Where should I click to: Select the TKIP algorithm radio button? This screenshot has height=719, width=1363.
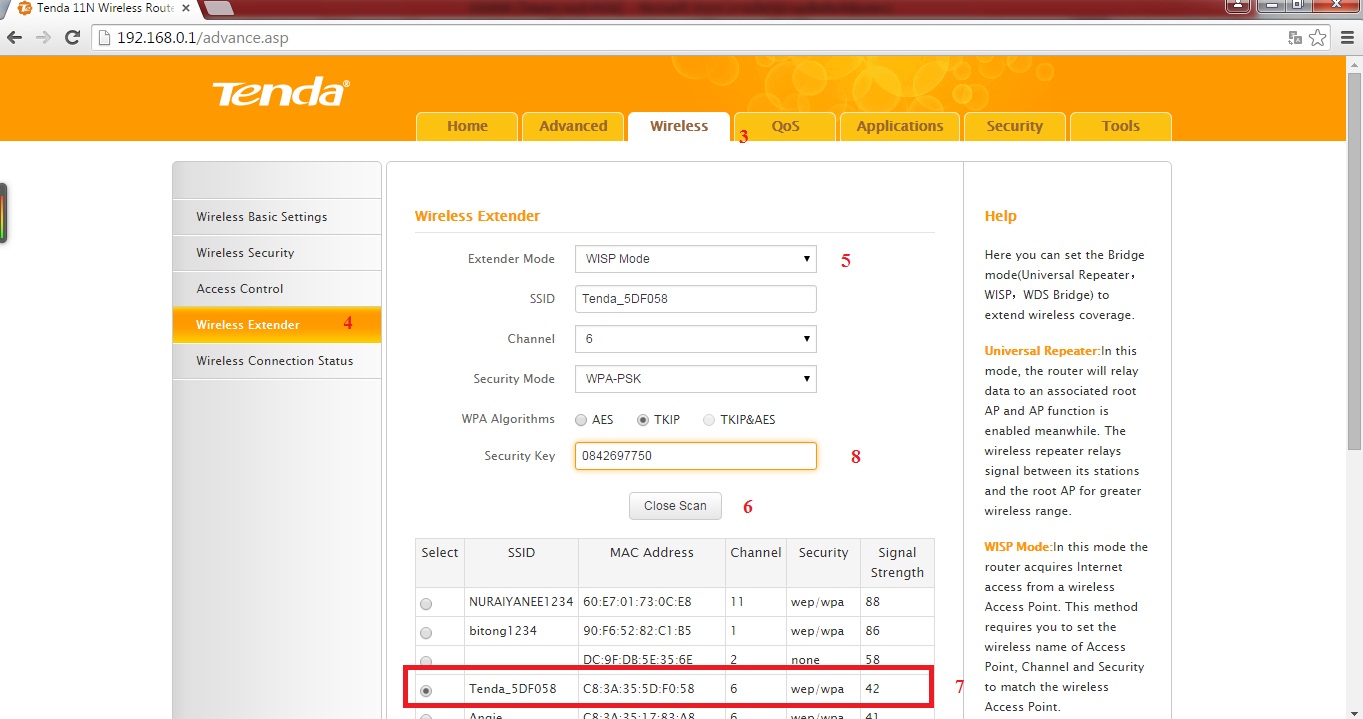(643, 420)
